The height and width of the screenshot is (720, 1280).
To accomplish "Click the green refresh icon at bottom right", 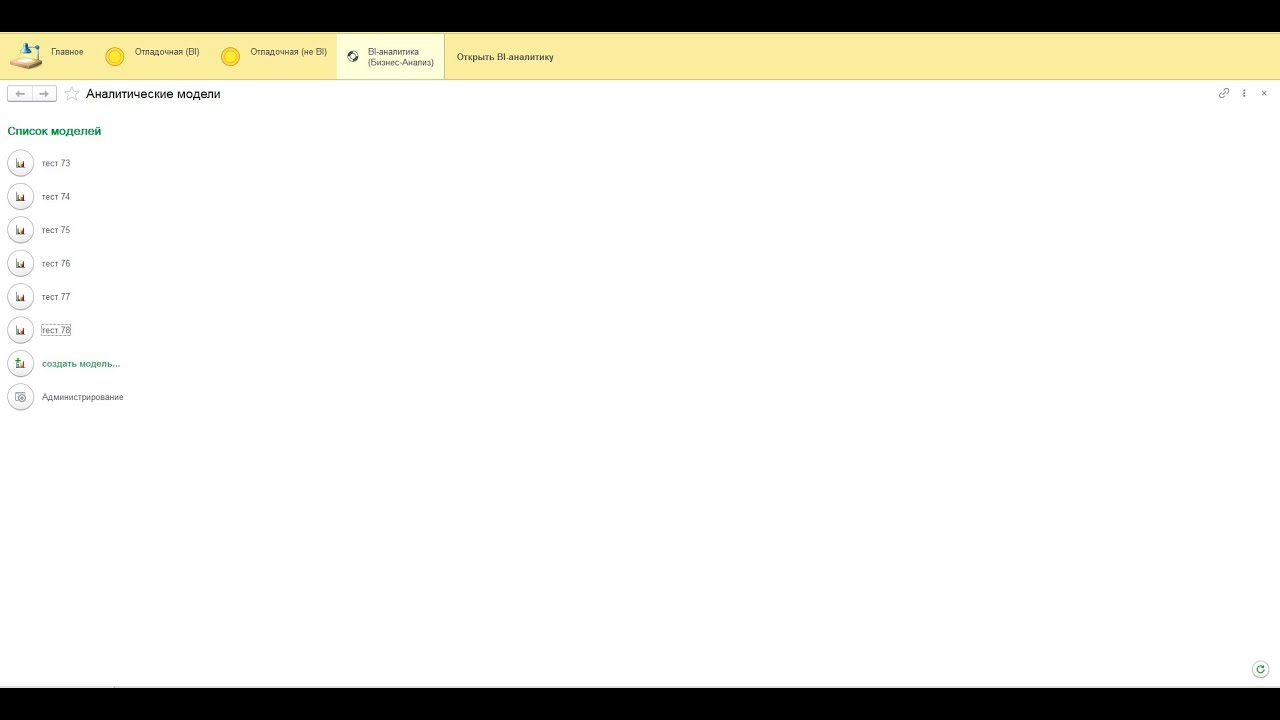I will tap(1260, 670).
